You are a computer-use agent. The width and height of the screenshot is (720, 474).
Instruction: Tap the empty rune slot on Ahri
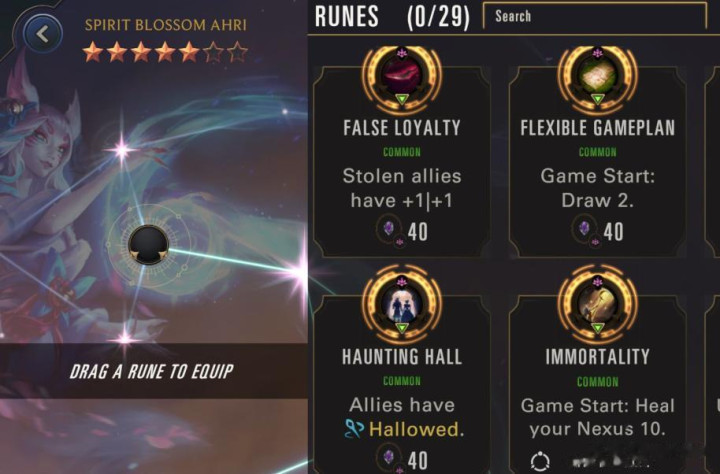tap(148, 245)
